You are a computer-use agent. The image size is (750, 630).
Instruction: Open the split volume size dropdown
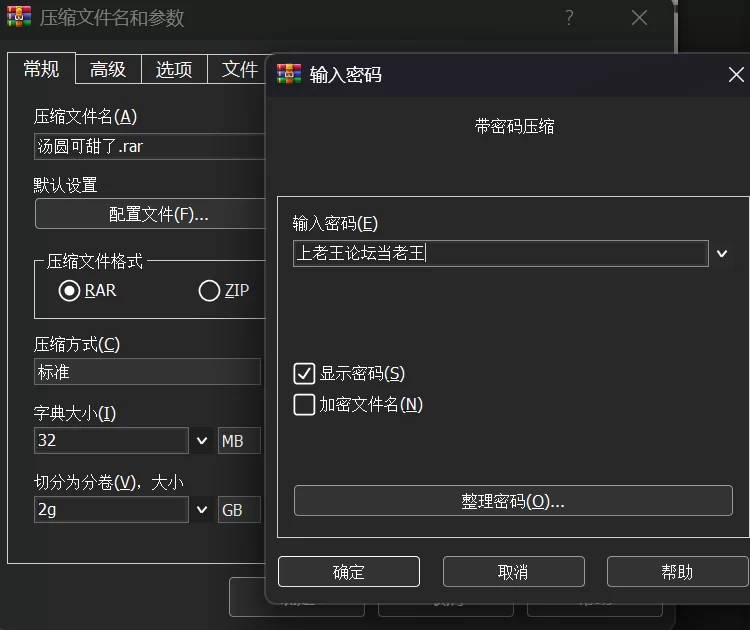[201, 510]
